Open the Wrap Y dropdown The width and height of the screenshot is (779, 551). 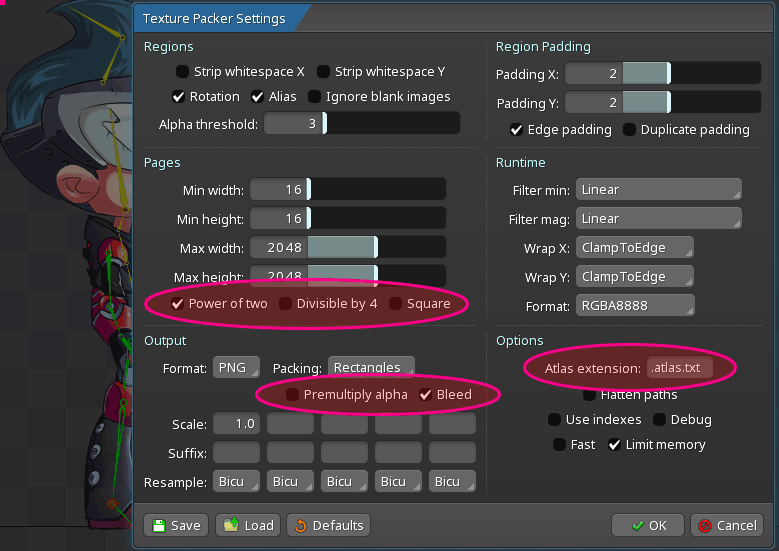pyautogui.click(x=634, y=276)
